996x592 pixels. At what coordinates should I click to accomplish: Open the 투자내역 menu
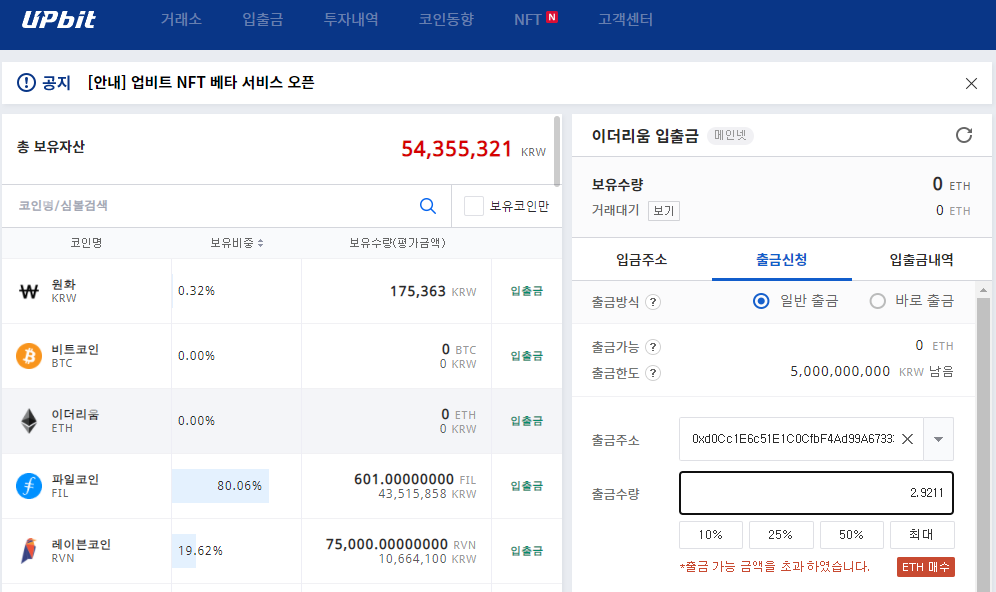[x=351, y=20]
